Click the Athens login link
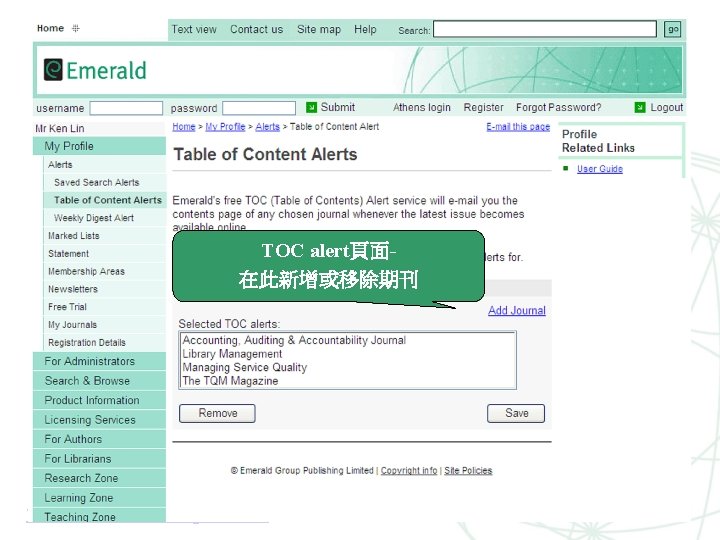Viewport: 720px width, 540px height. pyautogui.click(x=422, y=107)
